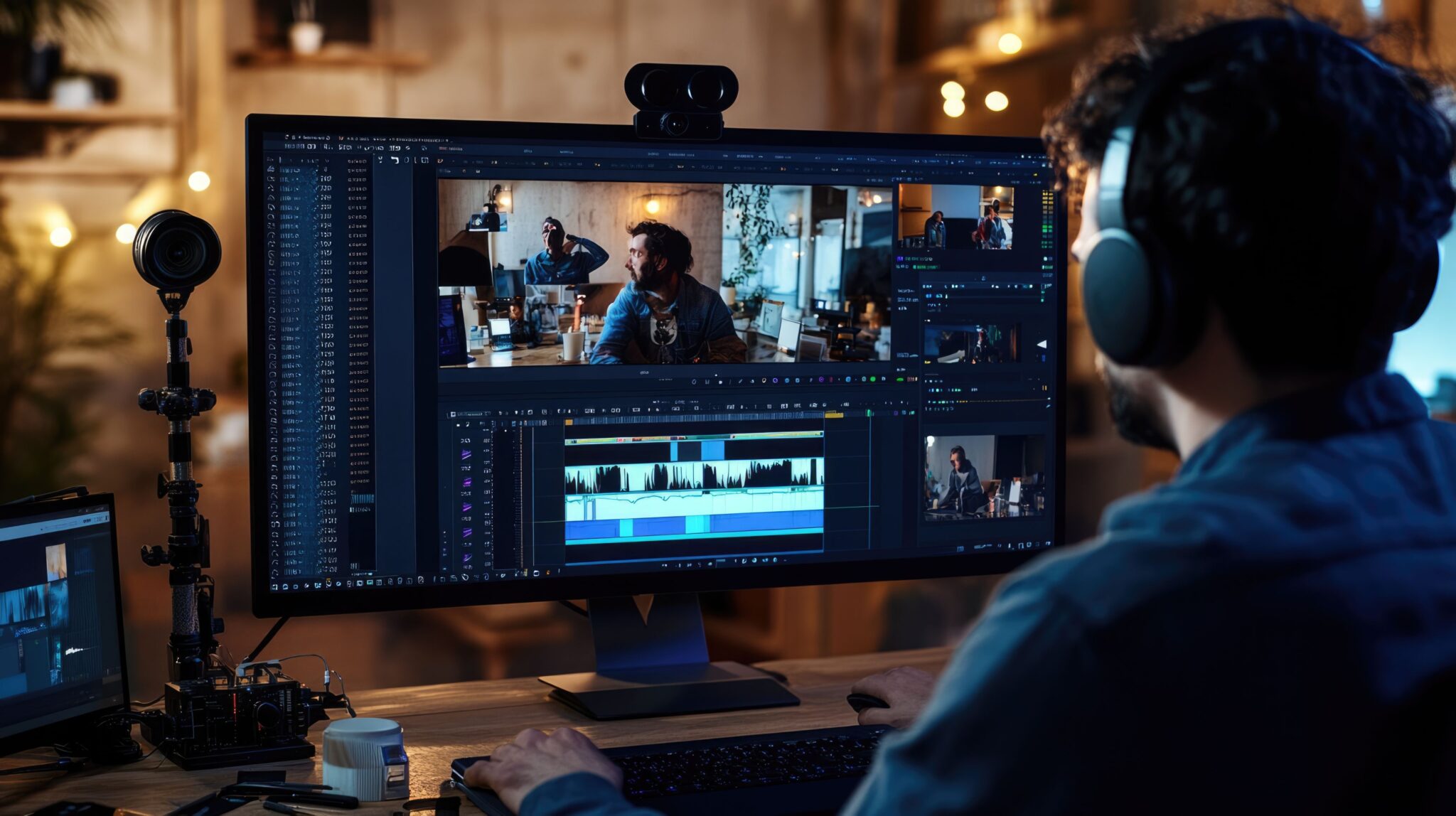Click the purple waveform icon on the top timeline track

click(x=466, y=454)
